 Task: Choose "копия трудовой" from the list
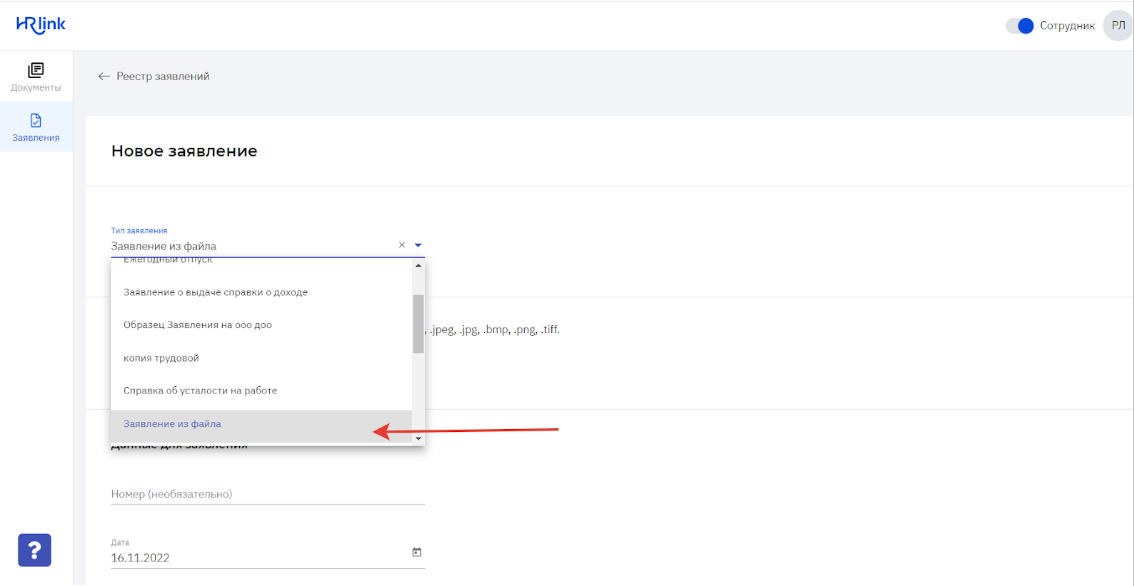point(161,358)
